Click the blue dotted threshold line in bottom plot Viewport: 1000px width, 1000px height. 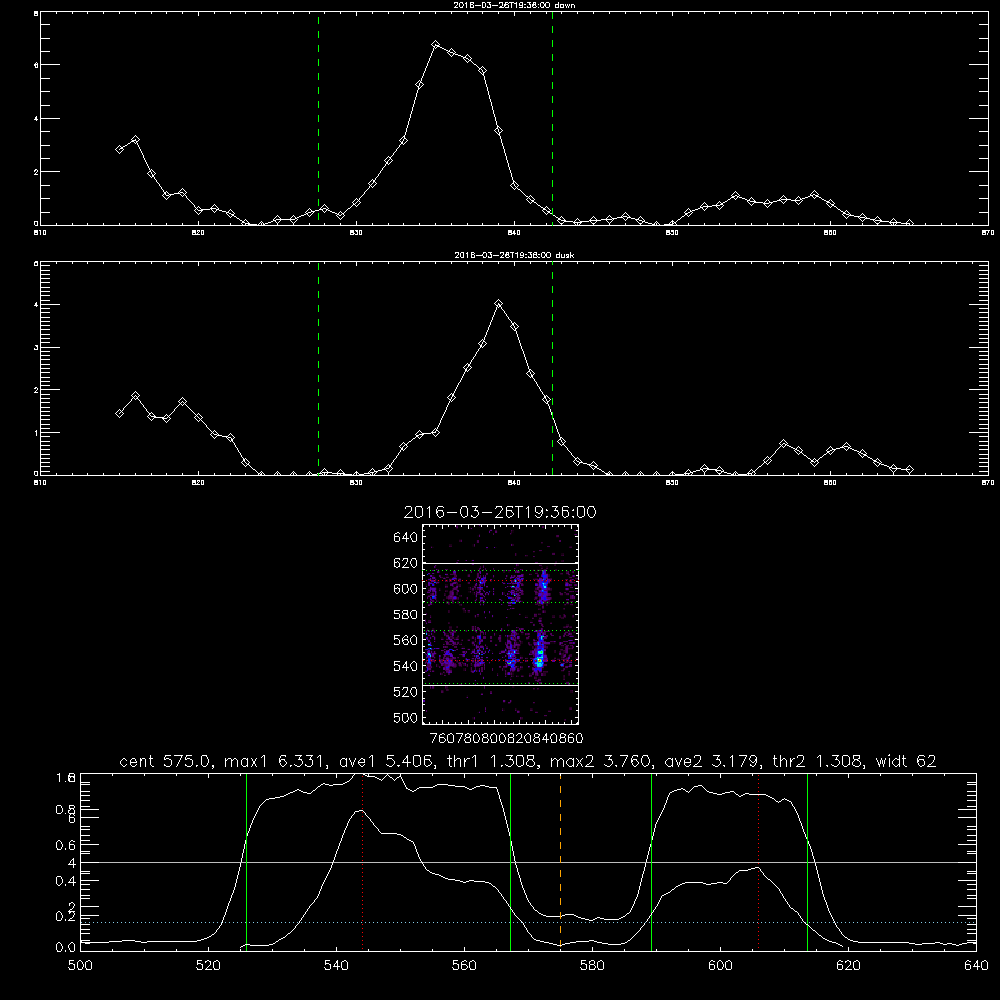[x=528, y=922]
